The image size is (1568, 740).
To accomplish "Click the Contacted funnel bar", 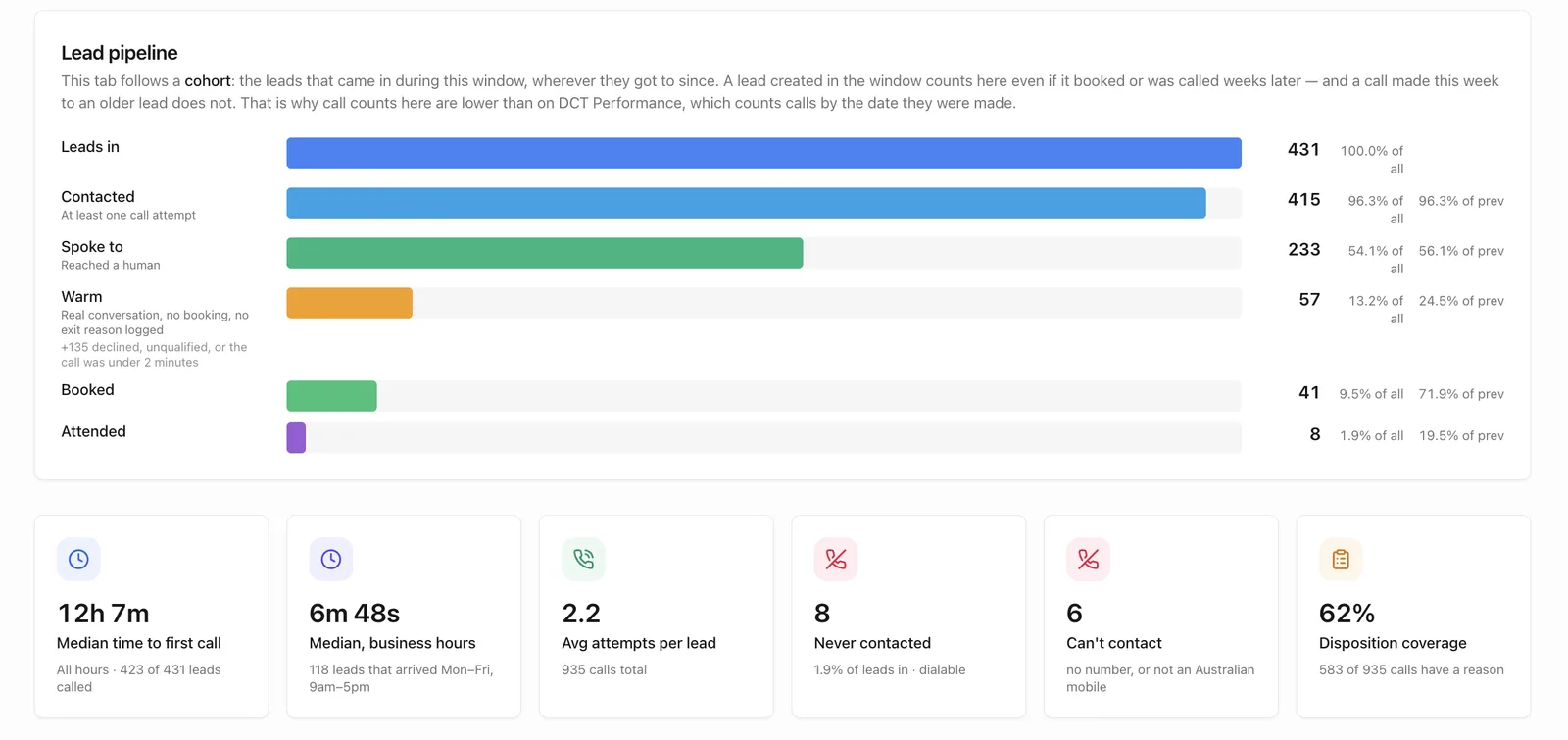I will [746, 203].
